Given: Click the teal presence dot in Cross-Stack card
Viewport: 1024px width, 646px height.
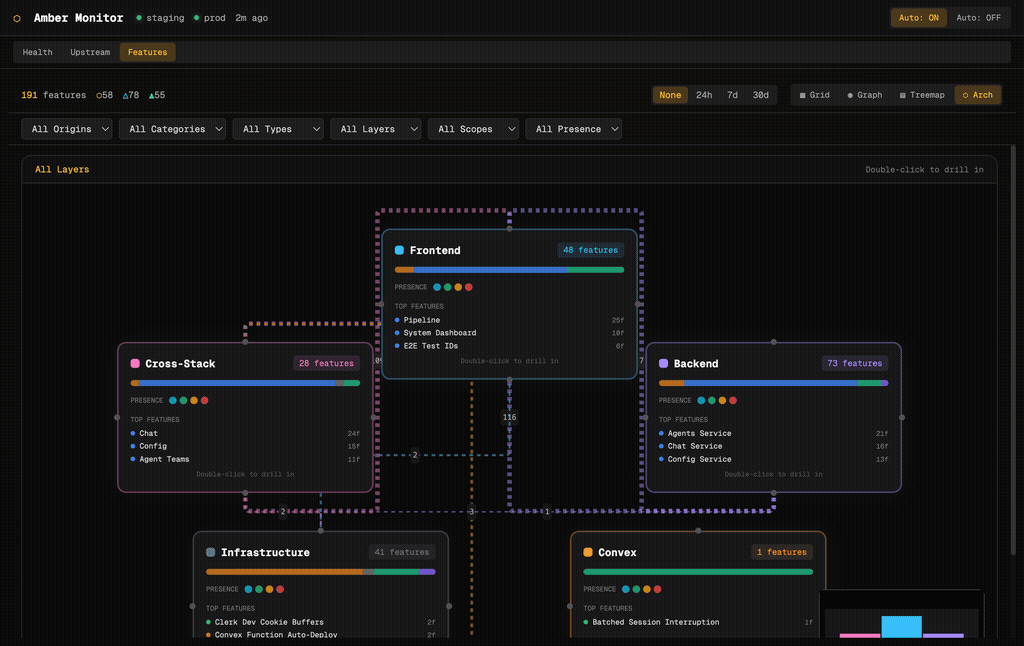Looking at the screenshot, I should [173, 400].
